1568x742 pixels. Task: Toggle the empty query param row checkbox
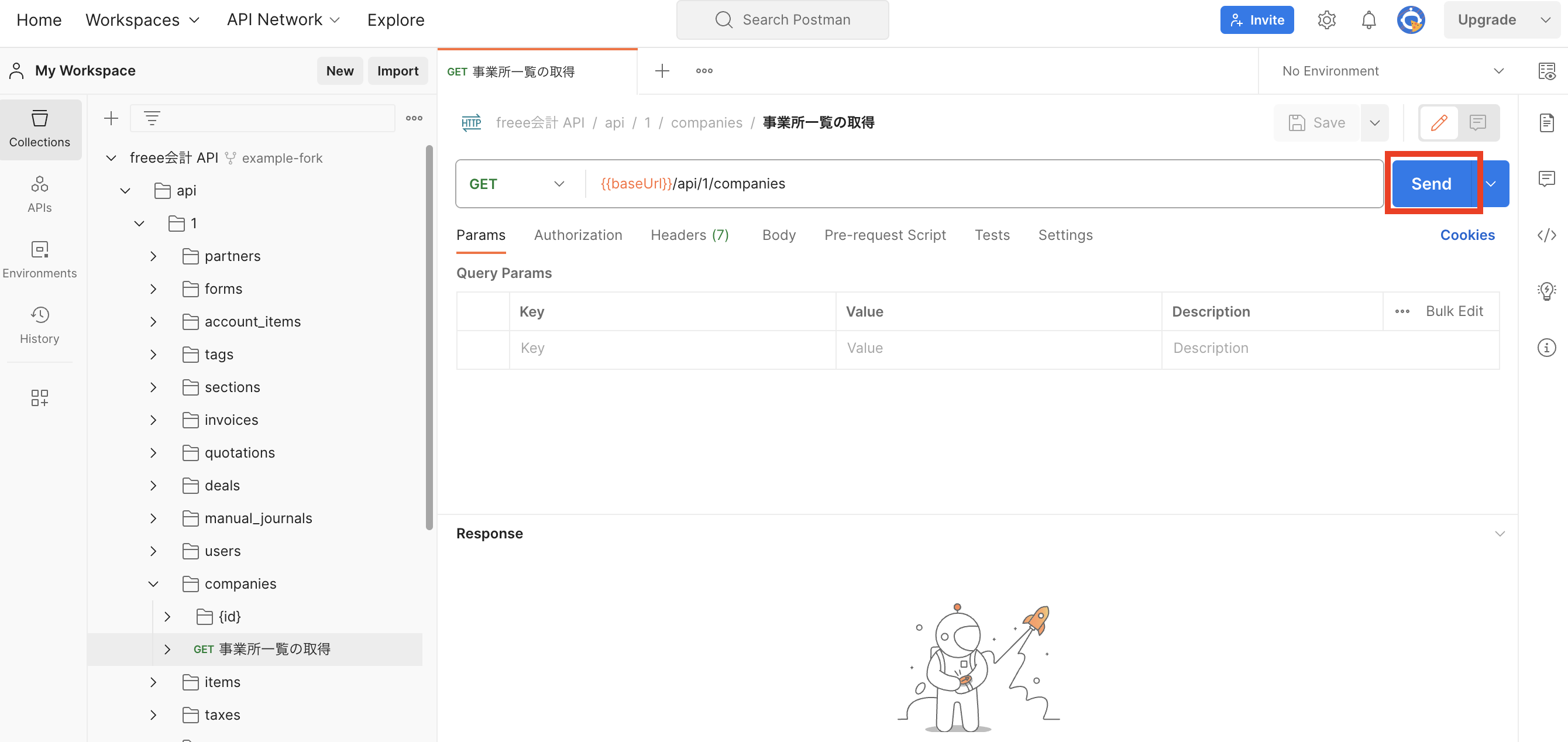pyautogui.click(x=483, y=348)
